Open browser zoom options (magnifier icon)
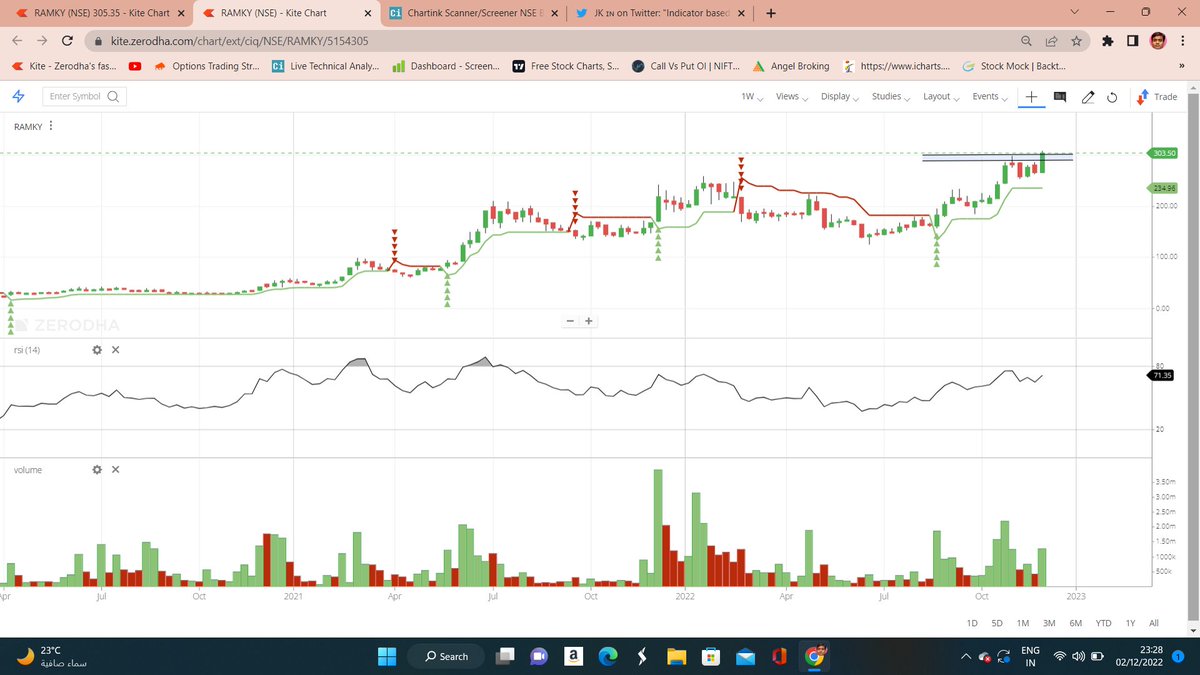Screen dimensions: 1200x675 pyautogui.click(x=1027, y=41)
